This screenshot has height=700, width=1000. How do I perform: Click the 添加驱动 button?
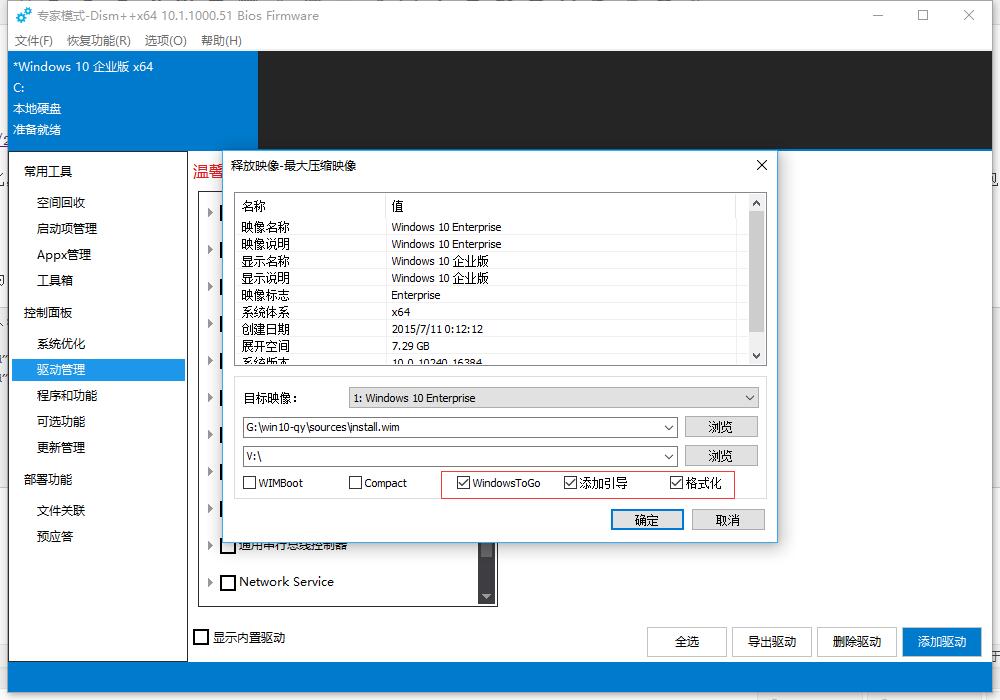(x=942, y=642)
